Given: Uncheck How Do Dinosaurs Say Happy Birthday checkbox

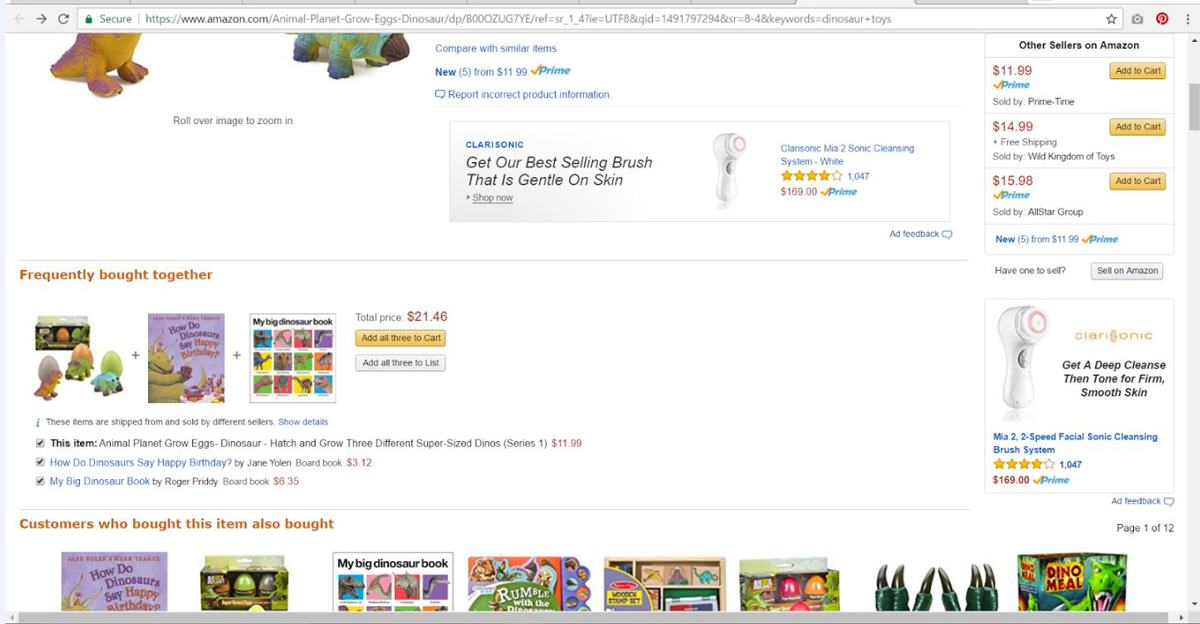Looking at the screenshot, I should click(x=40, y=462).
